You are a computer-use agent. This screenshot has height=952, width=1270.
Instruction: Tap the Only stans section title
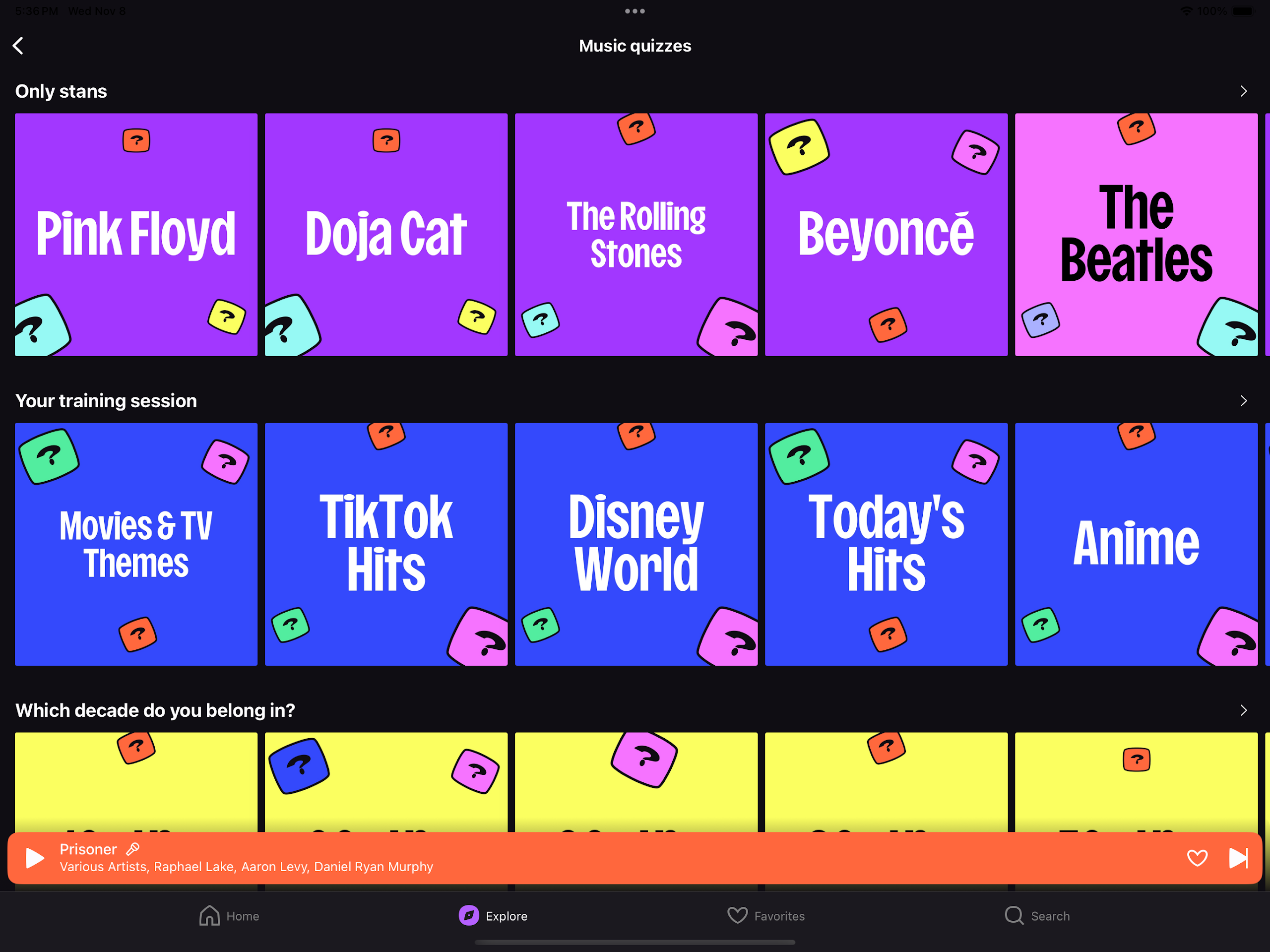(x=61, y=91)
